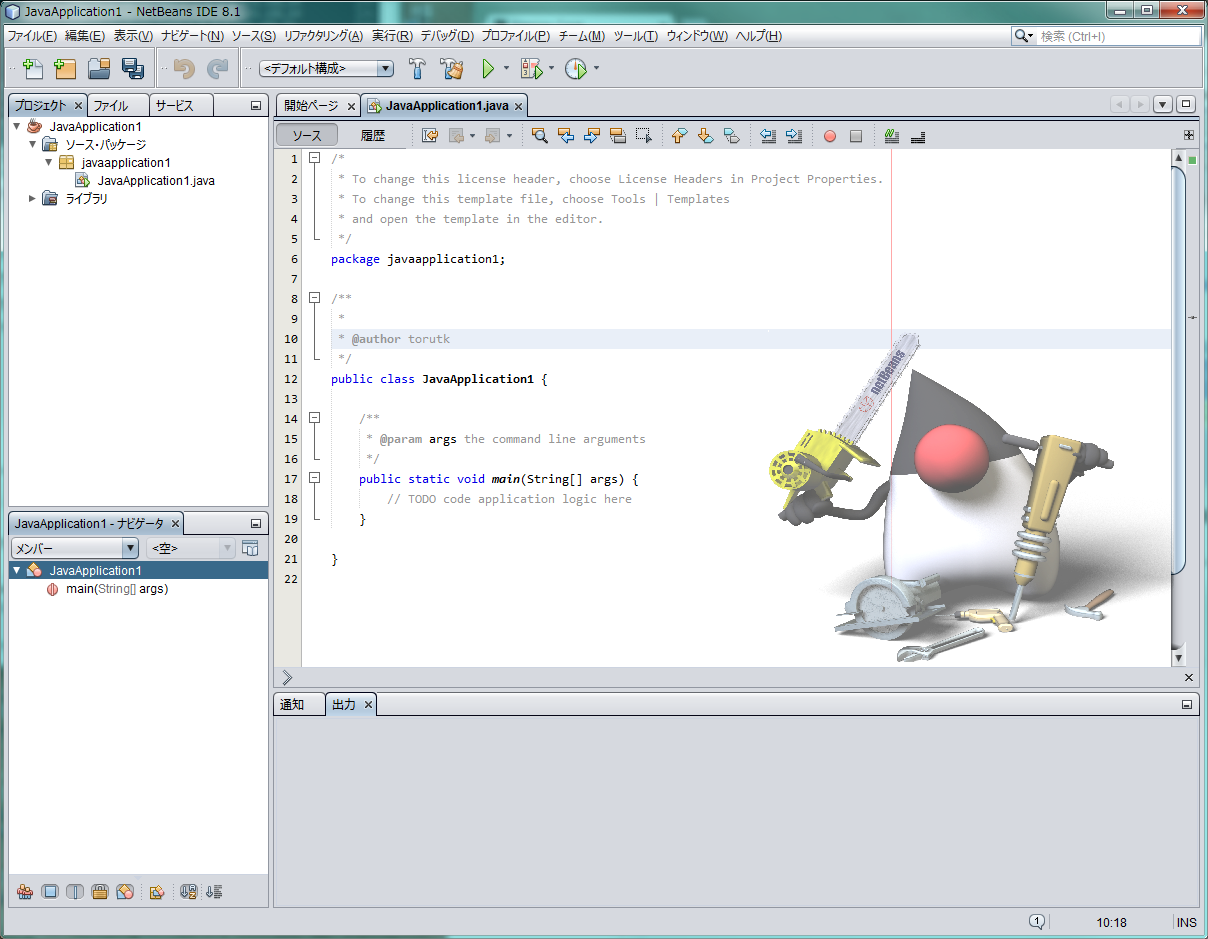Open the ファイル(F) menu
This screenshot has width=1208, height=939.
(x=32, y=36)
